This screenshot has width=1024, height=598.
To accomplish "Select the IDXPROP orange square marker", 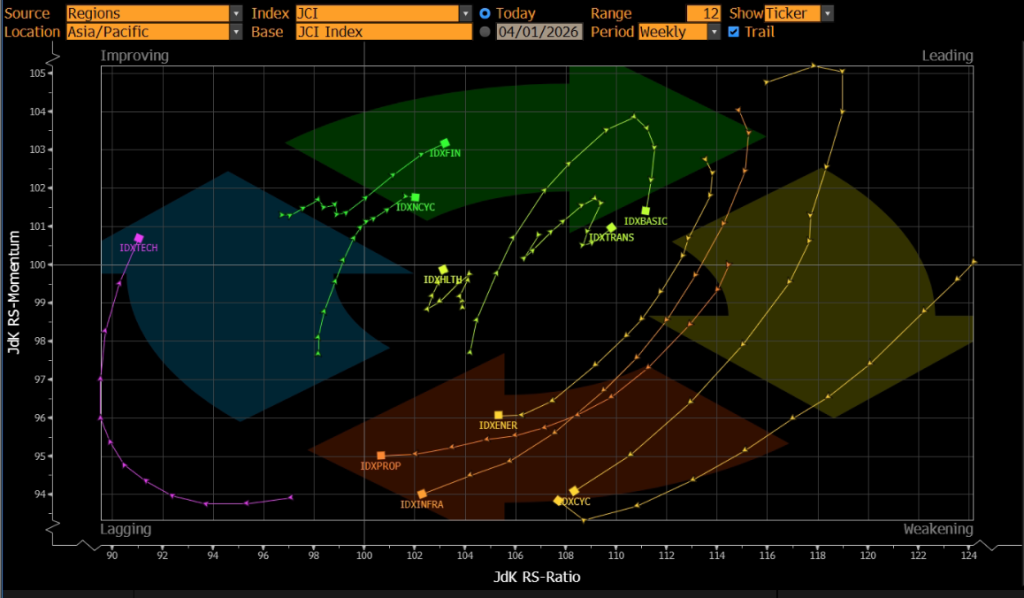I will (x=381, y=456).
